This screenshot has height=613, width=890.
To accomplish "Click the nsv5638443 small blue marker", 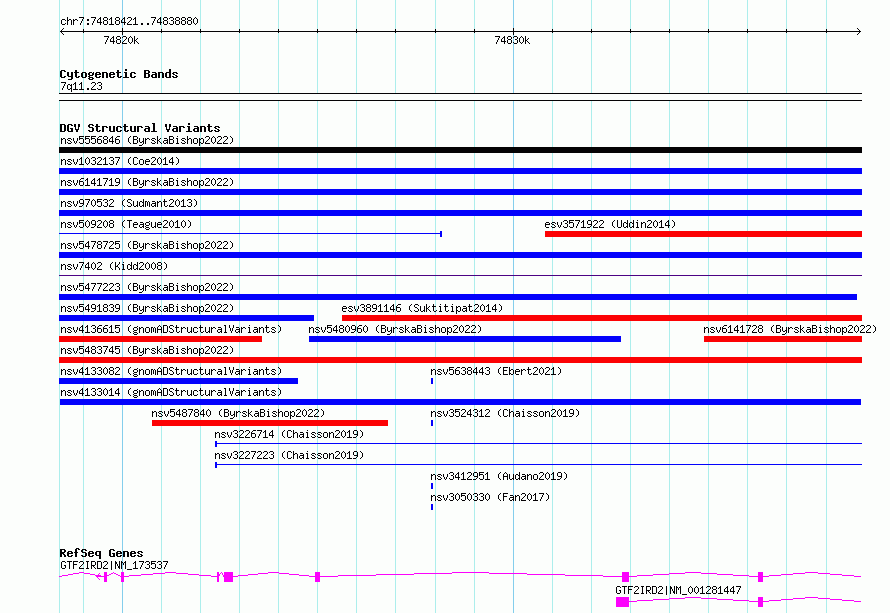I will (432, 381).
